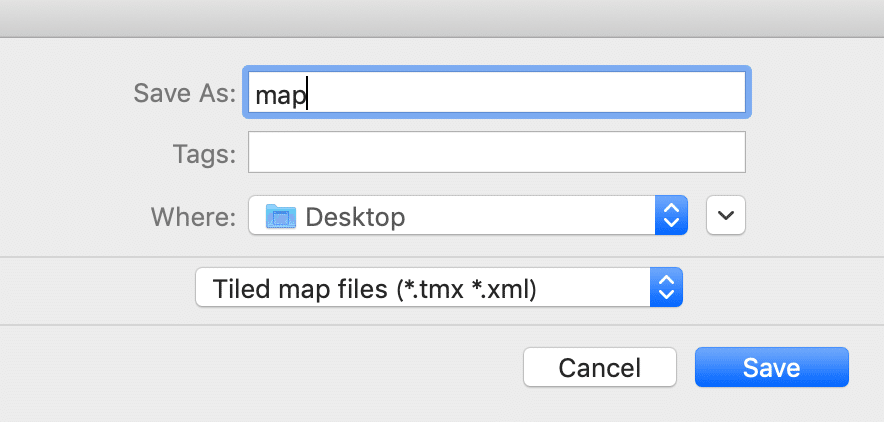Click the right end of the Tags field
This screenshot has width=884, height=422.
click(725, 153)
